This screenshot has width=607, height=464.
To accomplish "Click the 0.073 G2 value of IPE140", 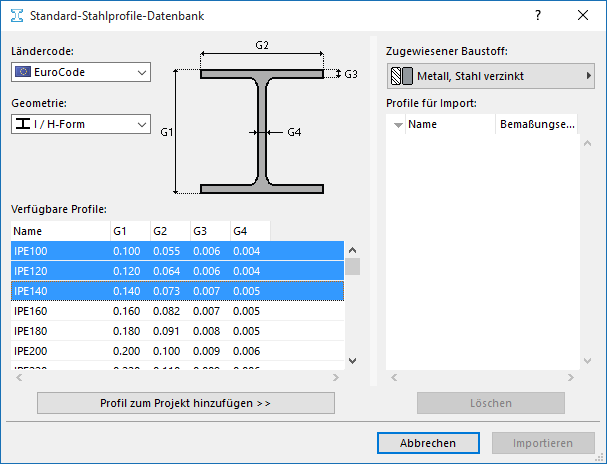I will (166, 291).
